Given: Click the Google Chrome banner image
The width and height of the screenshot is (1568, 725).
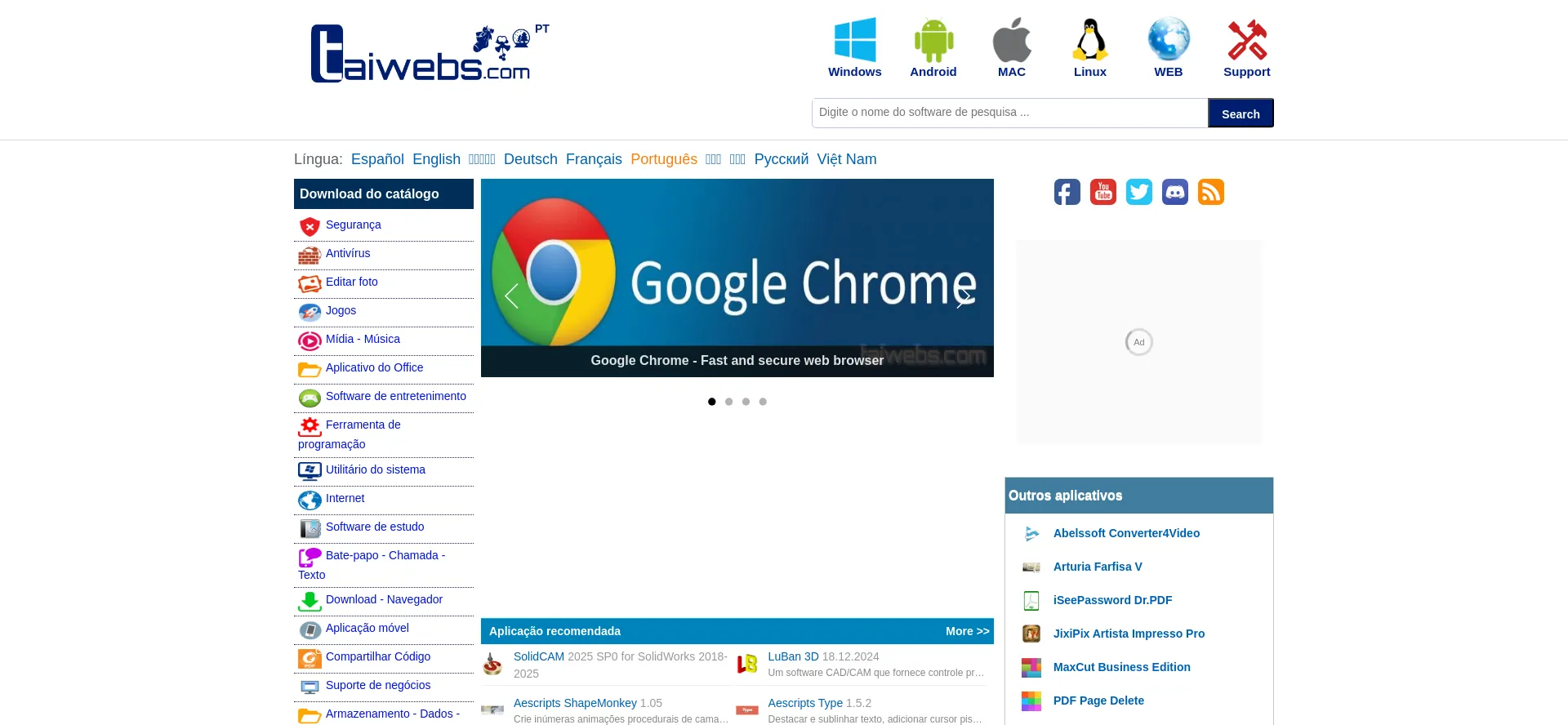Looking at the screenshot, I should pos(737,278).
